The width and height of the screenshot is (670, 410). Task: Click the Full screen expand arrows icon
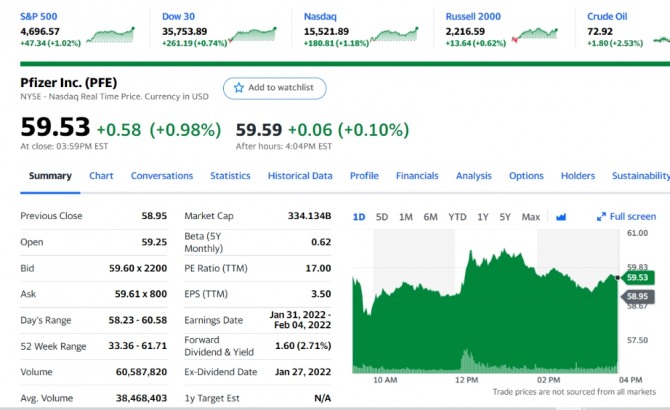click(x=602, y=216)
